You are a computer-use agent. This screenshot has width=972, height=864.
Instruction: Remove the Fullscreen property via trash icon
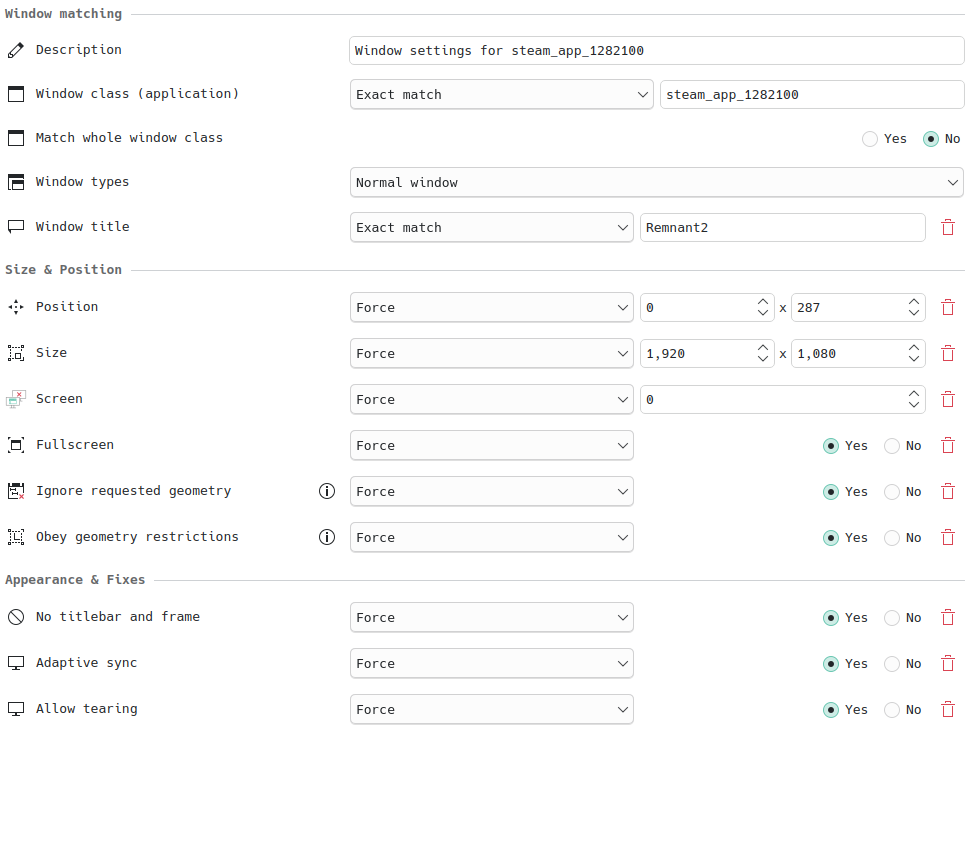(948, 446)
